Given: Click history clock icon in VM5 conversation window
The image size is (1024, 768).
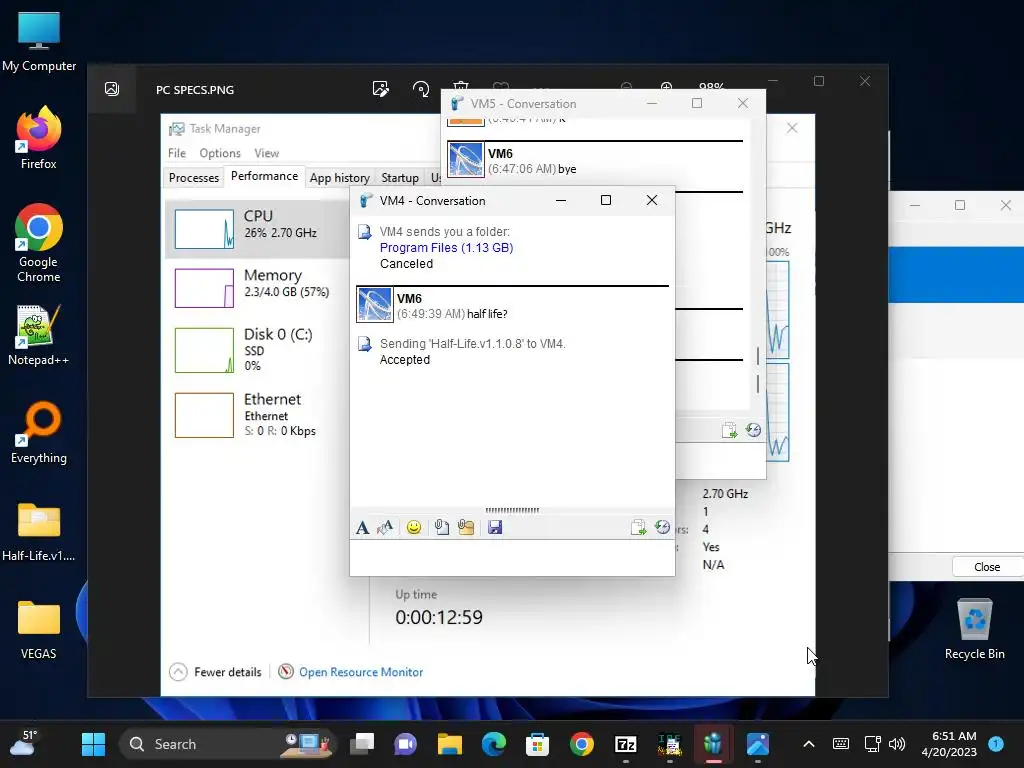Looking at the screenshot, I should point(753,430).
